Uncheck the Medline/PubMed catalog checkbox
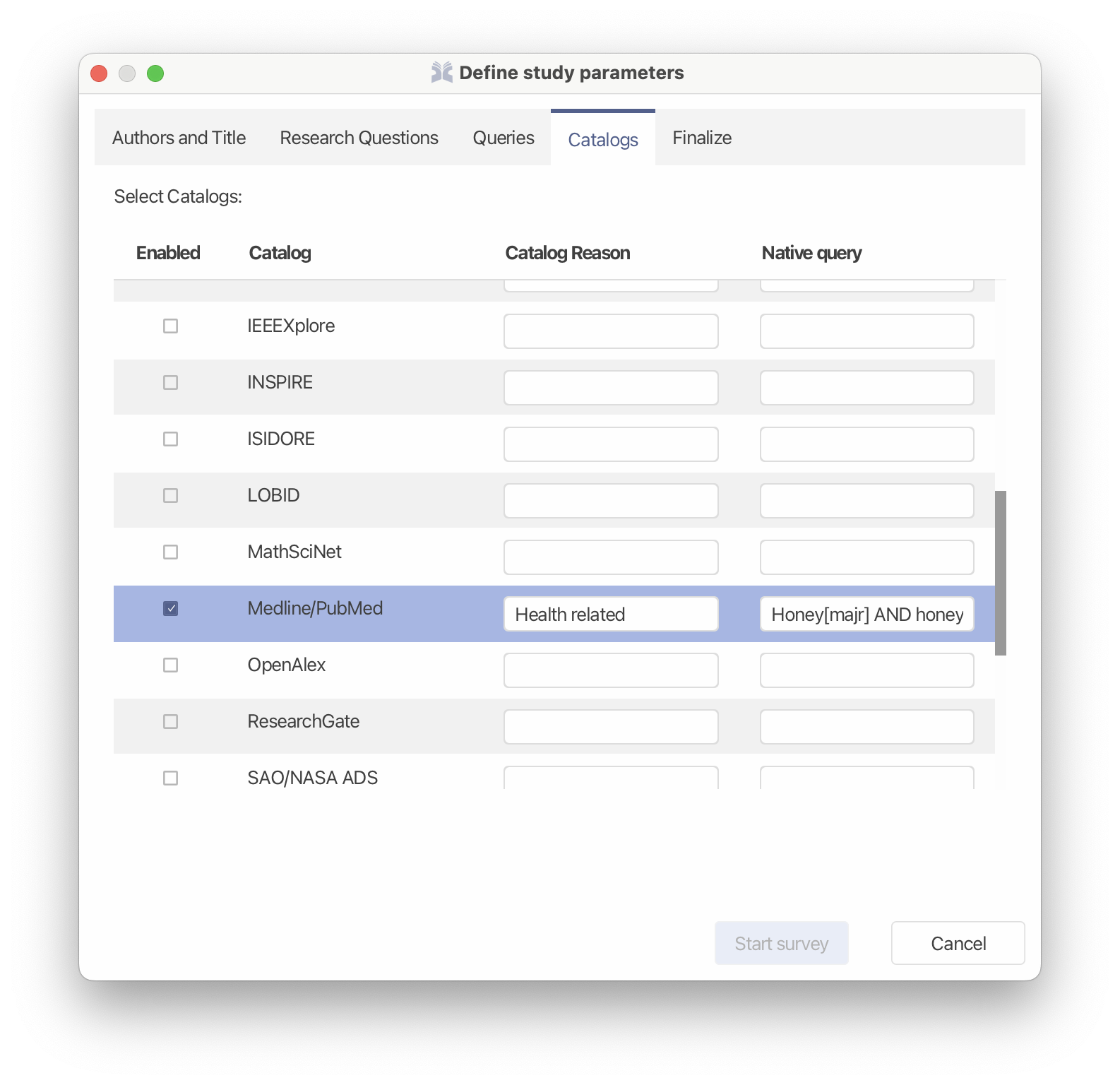The image size is (1120, 1085). pyautogui.click(x=170, y=608)
